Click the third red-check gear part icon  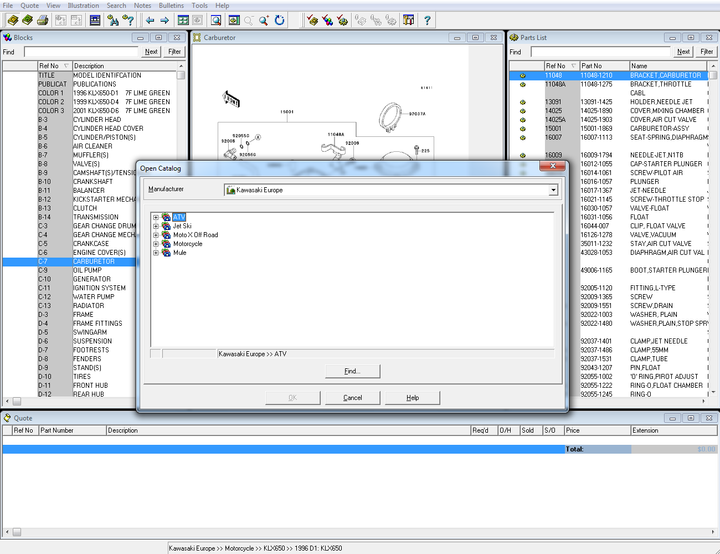coord(342,20)
